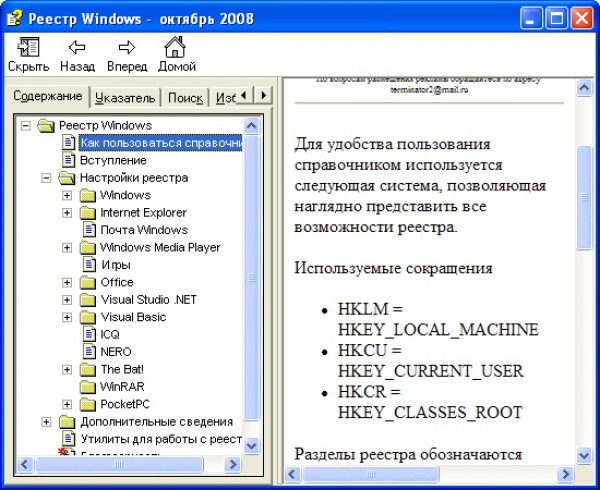Click the page icon next to Игры
600x490 pixels.
tap(89, 264)
